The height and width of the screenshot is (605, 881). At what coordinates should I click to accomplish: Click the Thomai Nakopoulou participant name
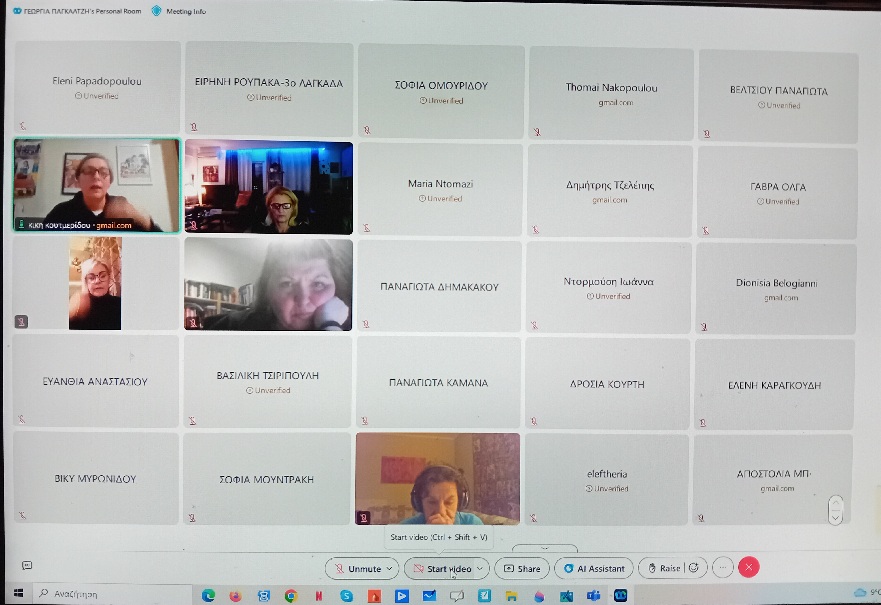(611, 87)
